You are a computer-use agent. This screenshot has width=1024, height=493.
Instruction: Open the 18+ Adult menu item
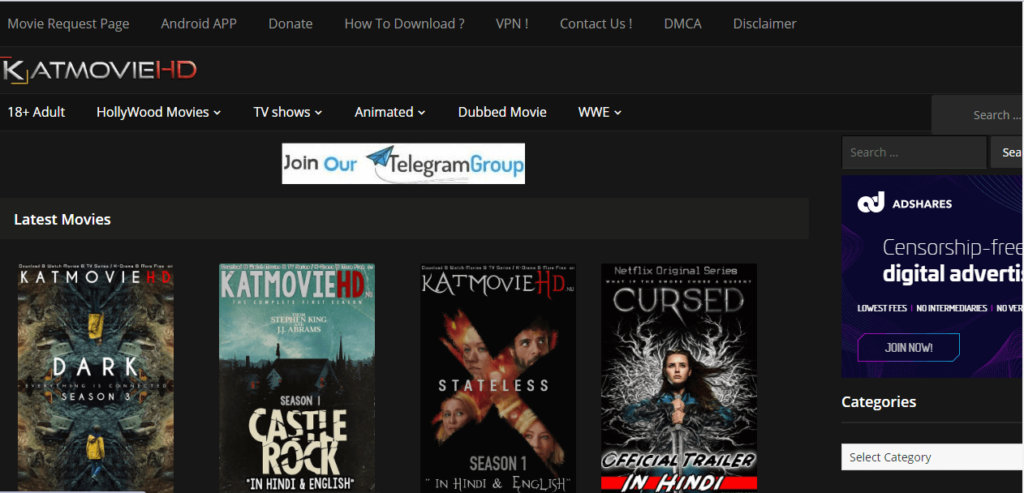(36, 112)
